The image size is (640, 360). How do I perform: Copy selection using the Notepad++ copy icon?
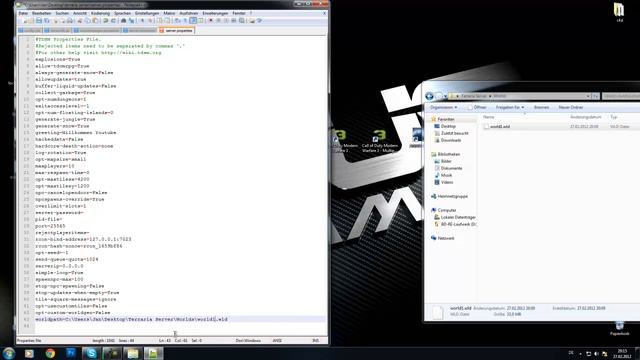click(87, 20)
